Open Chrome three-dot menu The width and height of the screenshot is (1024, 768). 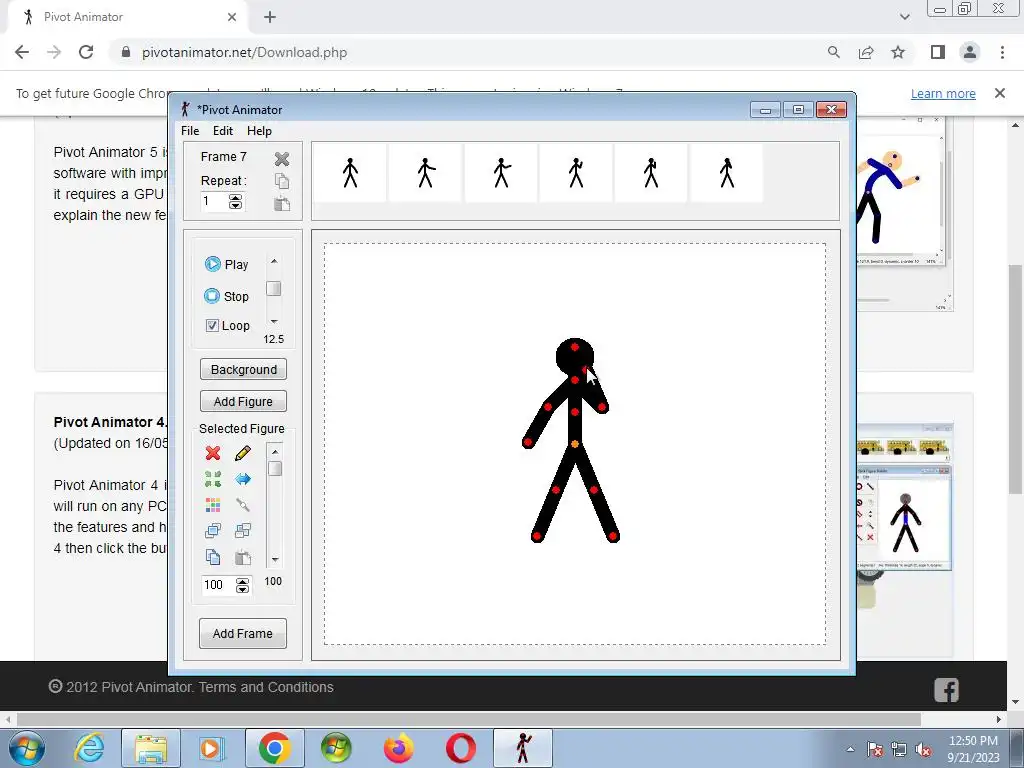pos(1002,52)
